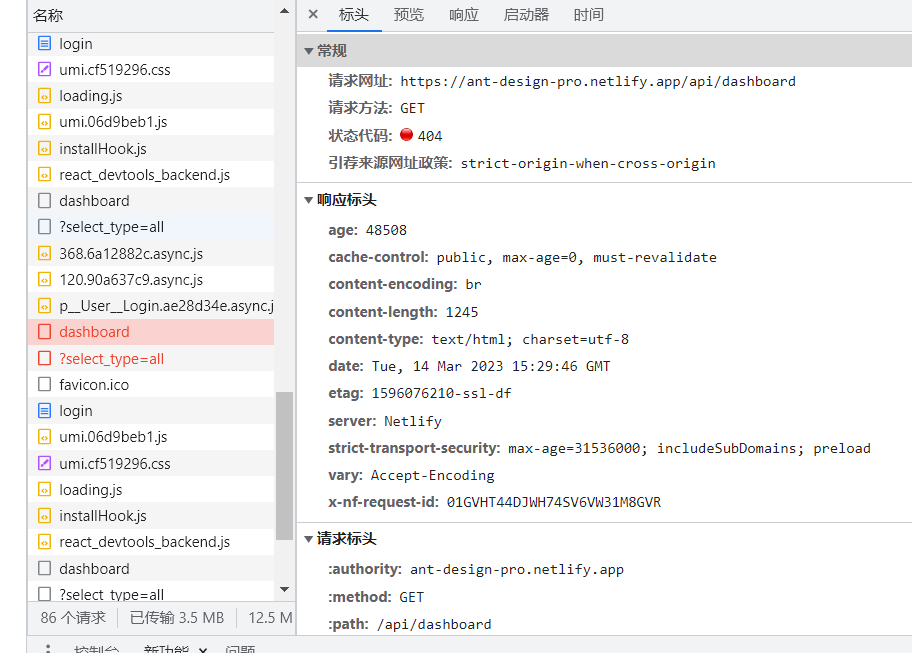The height and width of the screenshot is (653, 912).
Task: Click strict-transport-security value max-age=31536000
Action: click(x=689, y=448)
